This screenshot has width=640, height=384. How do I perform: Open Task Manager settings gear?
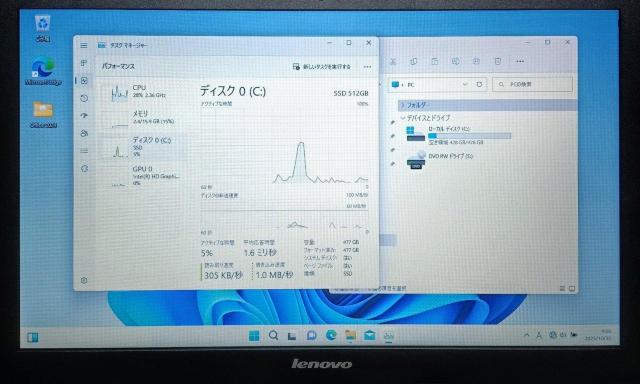84,280
